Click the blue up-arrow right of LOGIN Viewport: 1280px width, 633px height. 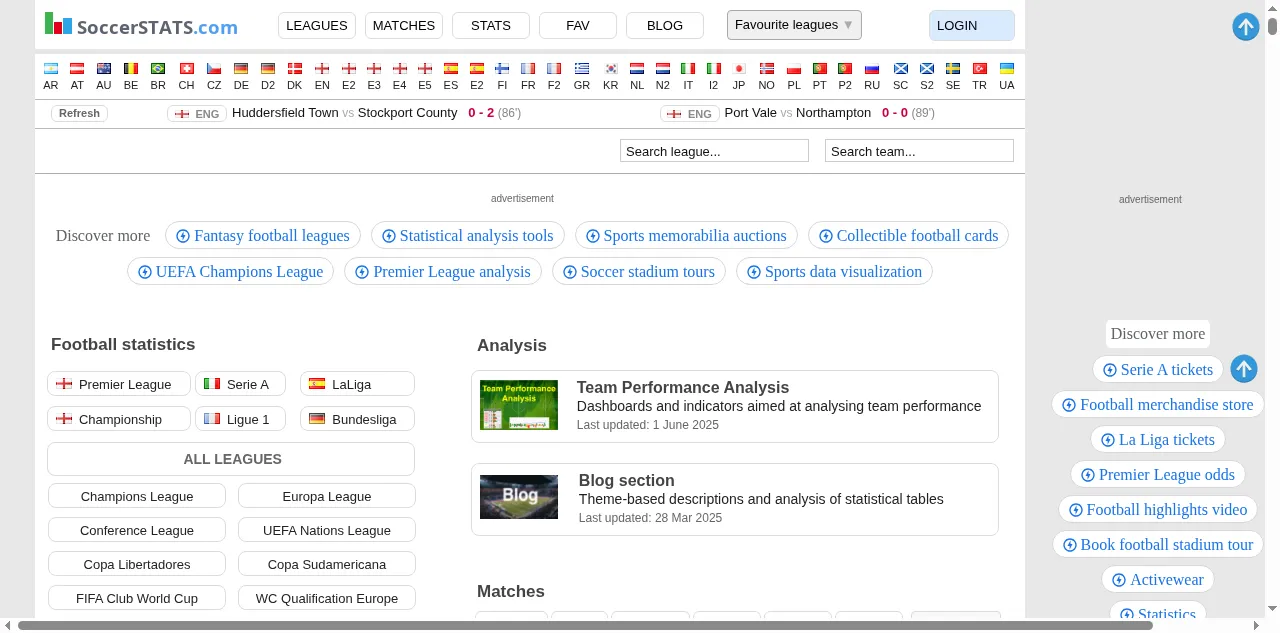(x=1246, y=27)
